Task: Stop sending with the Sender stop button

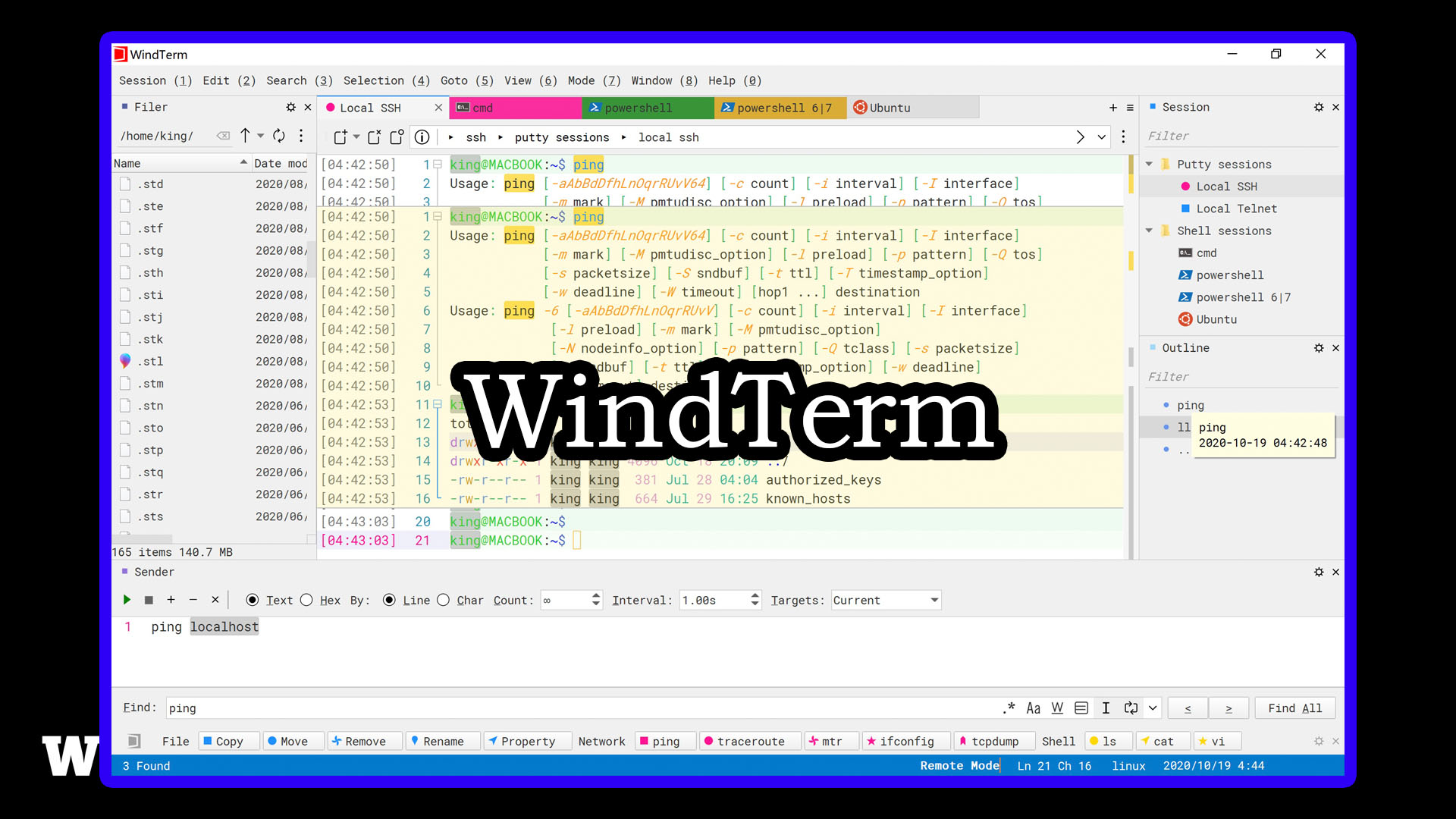Action: 149,600
